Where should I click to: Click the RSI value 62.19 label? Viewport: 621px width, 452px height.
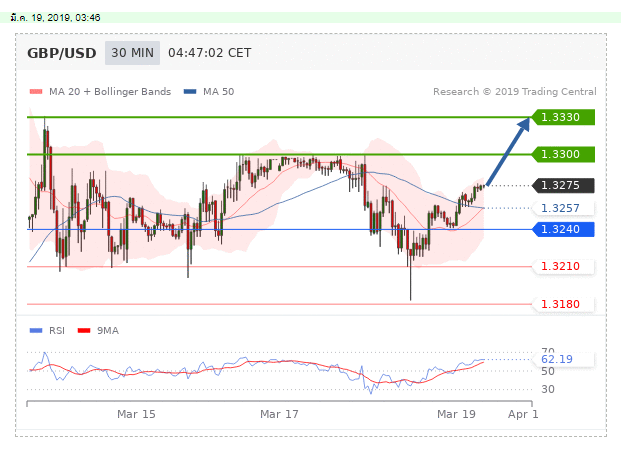[x=563, y=359]
